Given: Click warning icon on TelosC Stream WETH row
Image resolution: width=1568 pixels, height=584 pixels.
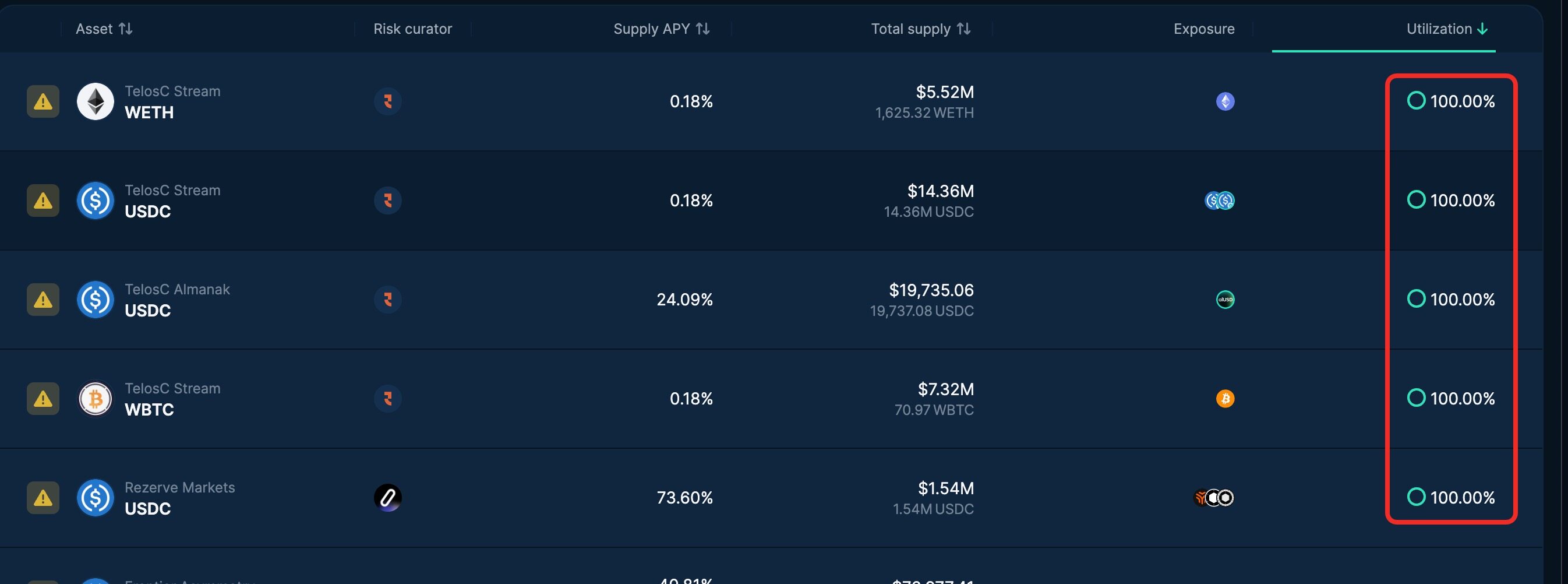Looking at the screenshot, I should coord(43,101).
